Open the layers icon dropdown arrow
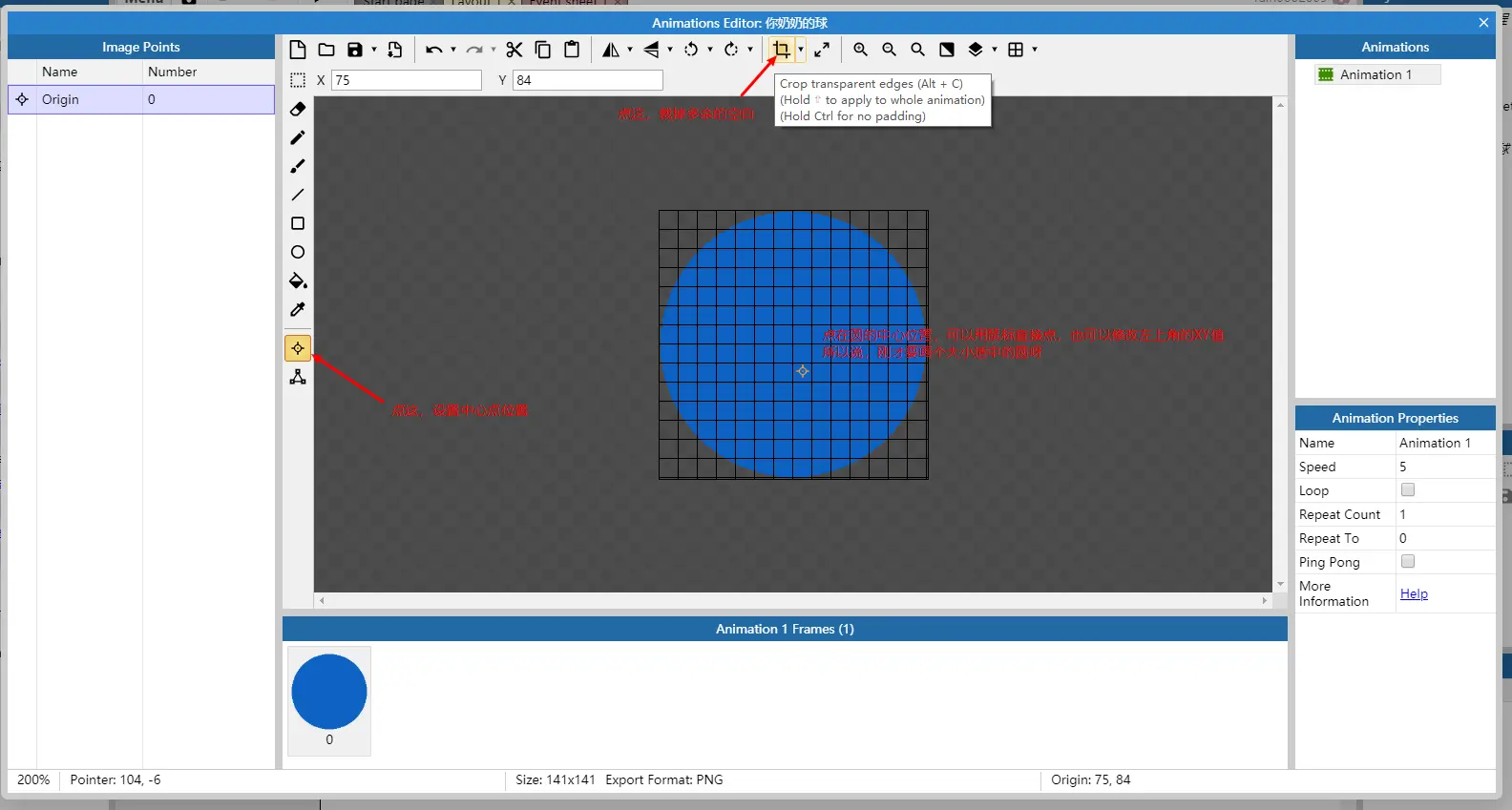Screen dimensions: 1512x810 (x=995, y=50)
